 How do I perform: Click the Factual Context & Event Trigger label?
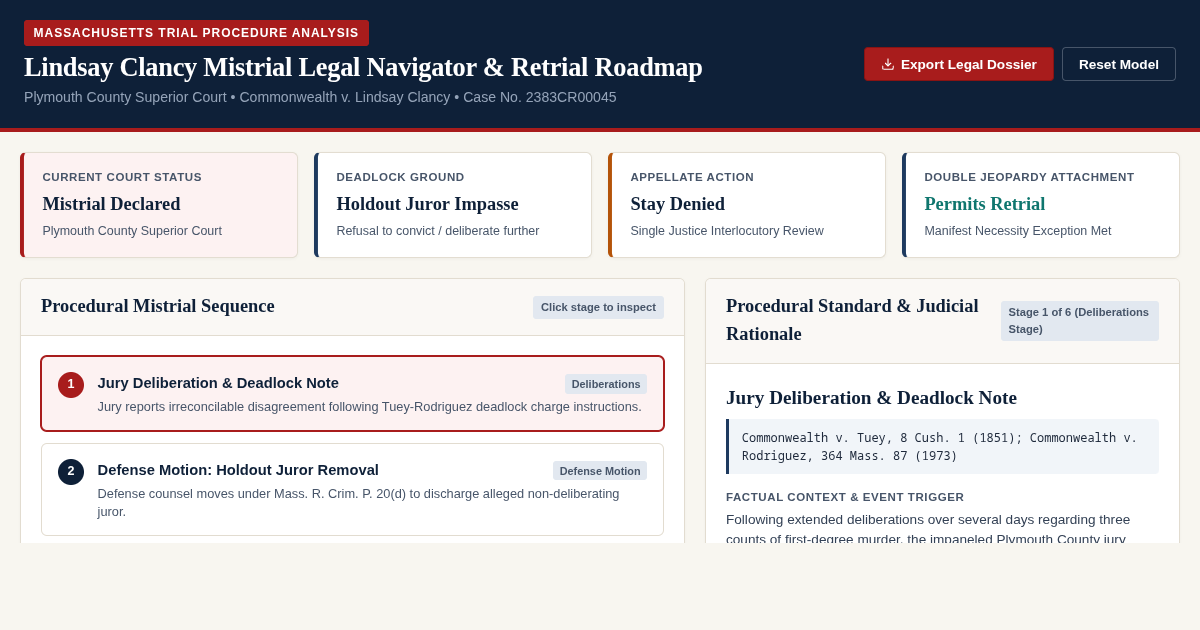tap(845, 497)
